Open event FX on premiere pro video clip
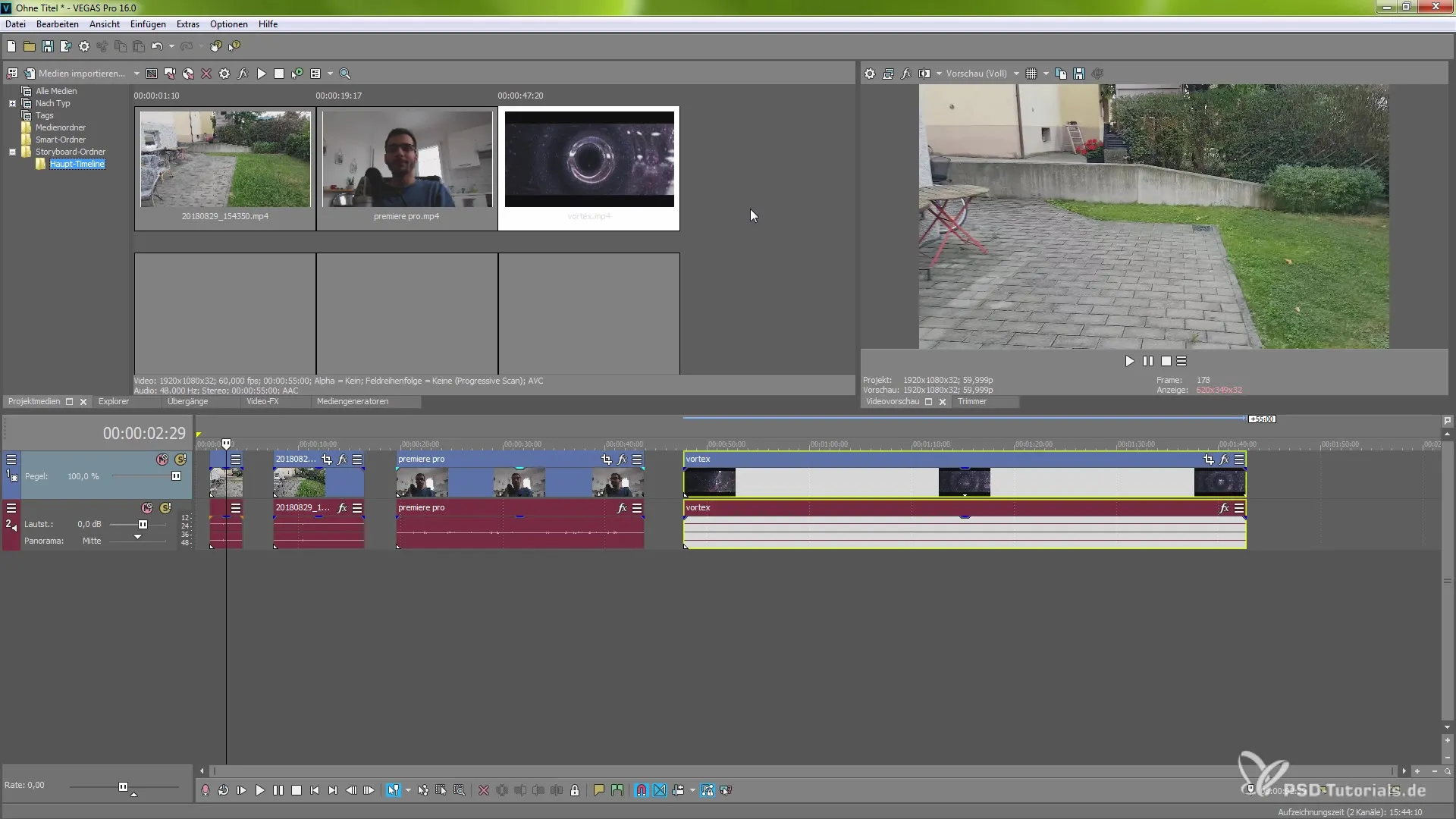 (x=622, y=460)
